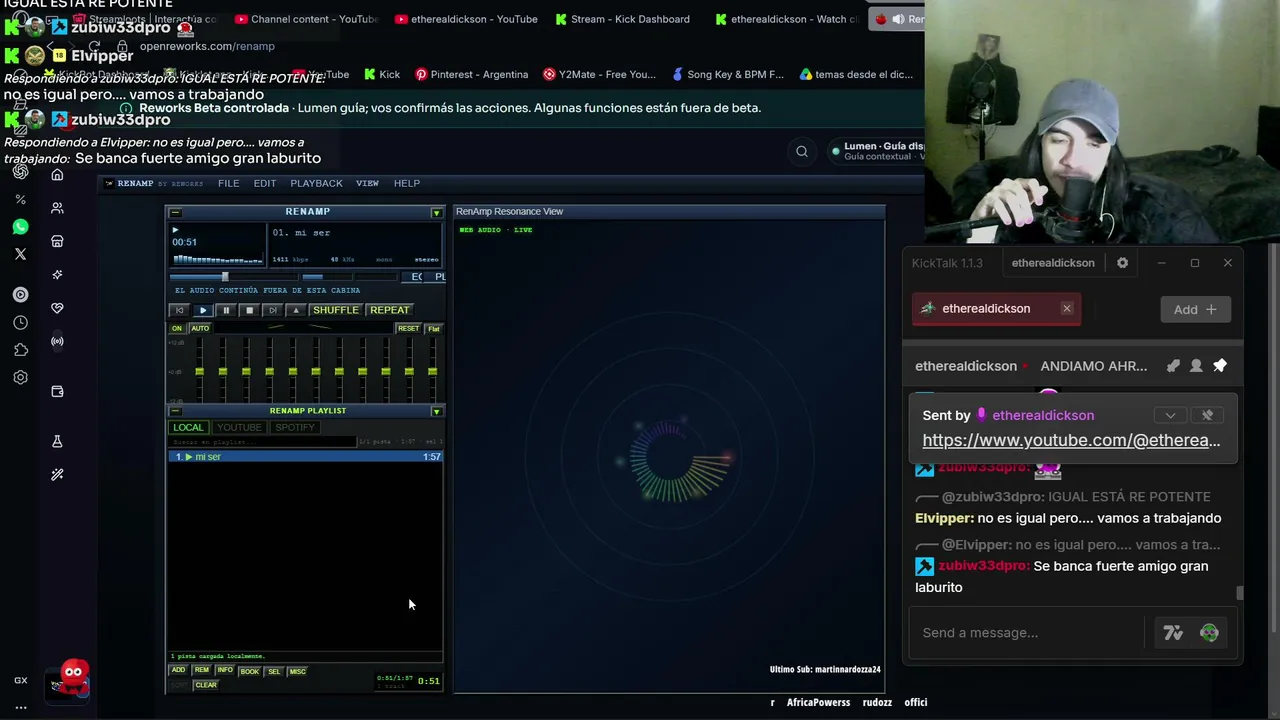
Task: Open the Pinterest - Argentina bookmark
Action: pyautogui.click(x=472, y=74)
